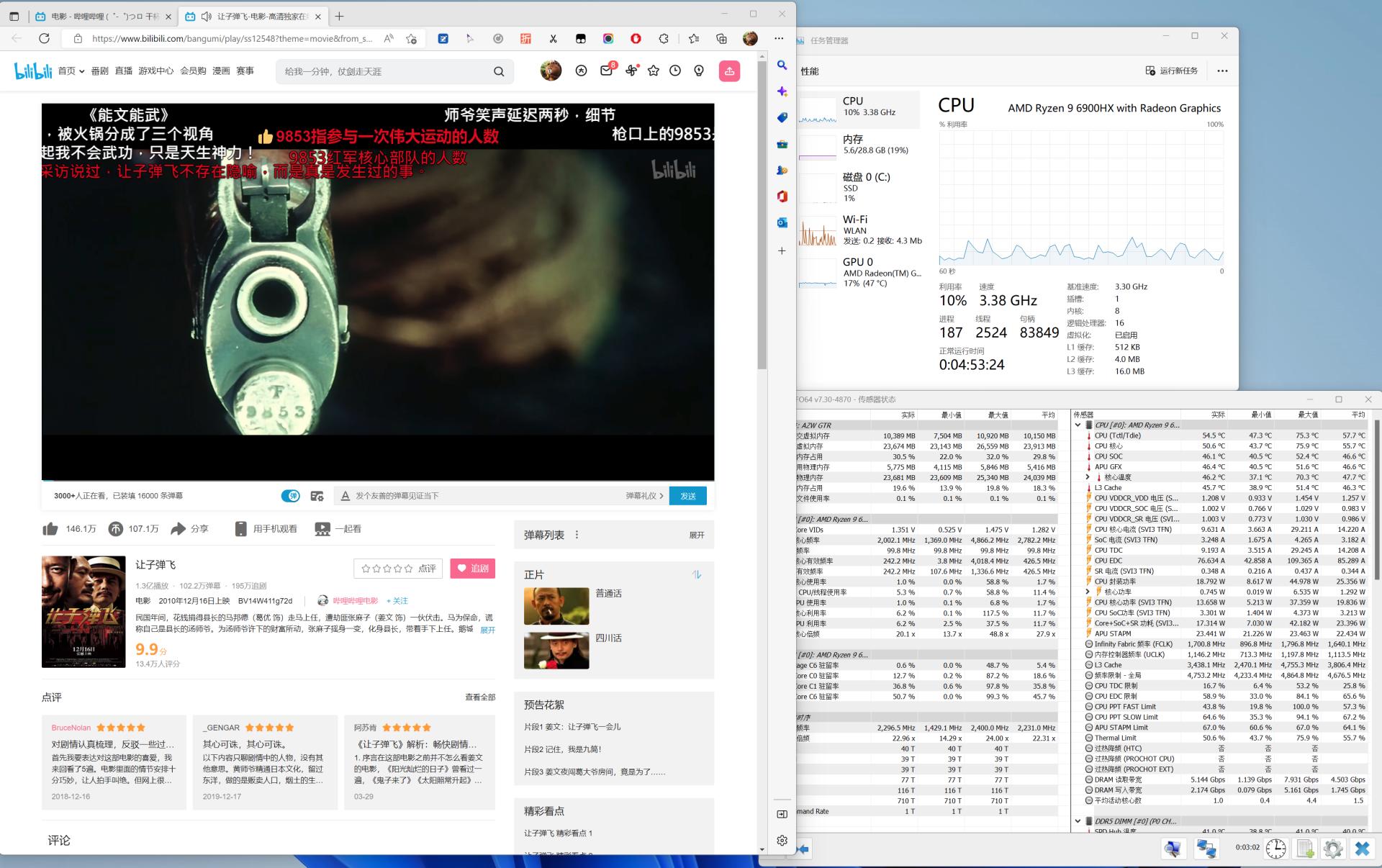The width and height of the screenshot is (1382, 868).
Task: Toggle the danmaku on/off switch
Action: pyautogui.click(x=291, y=496)
